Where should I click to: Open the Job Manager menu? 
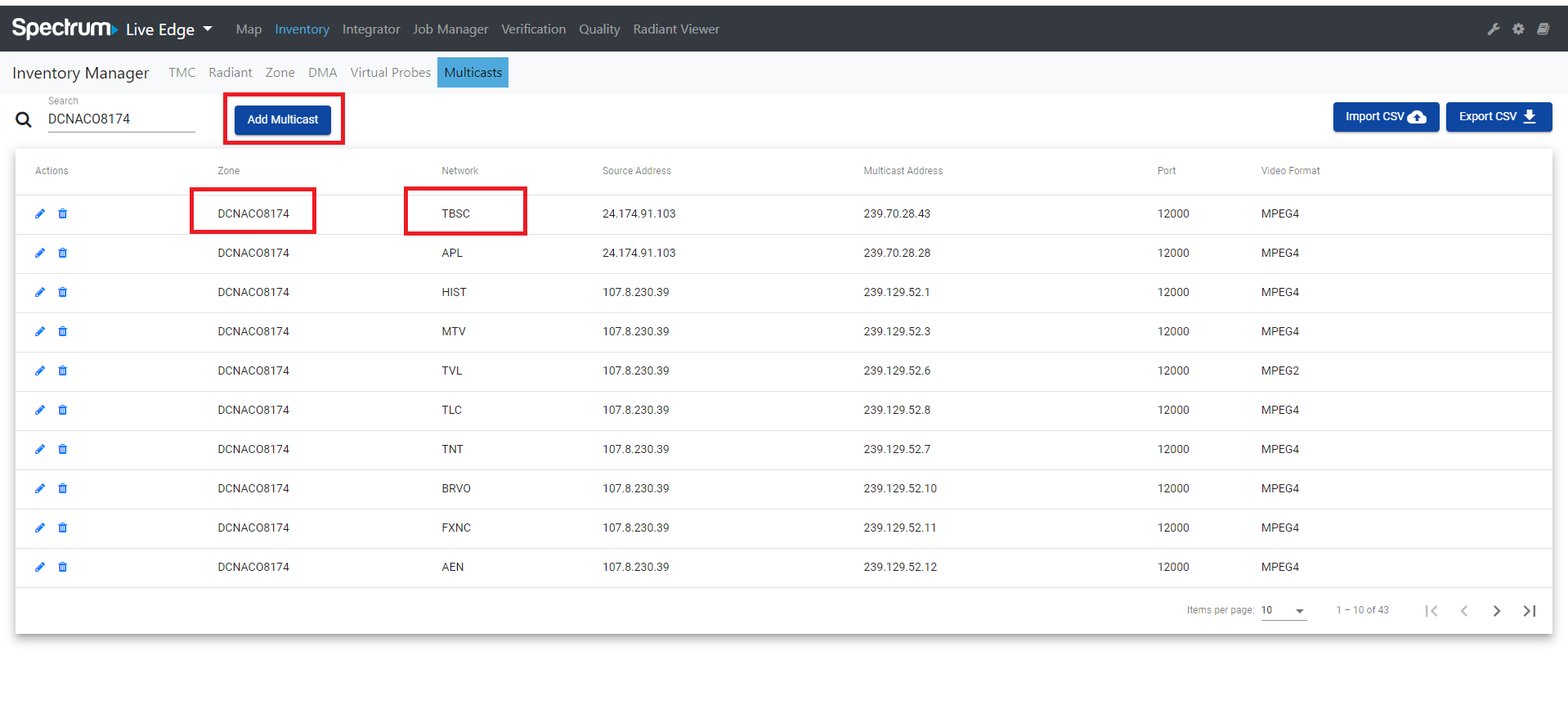[x=450, y=29]
